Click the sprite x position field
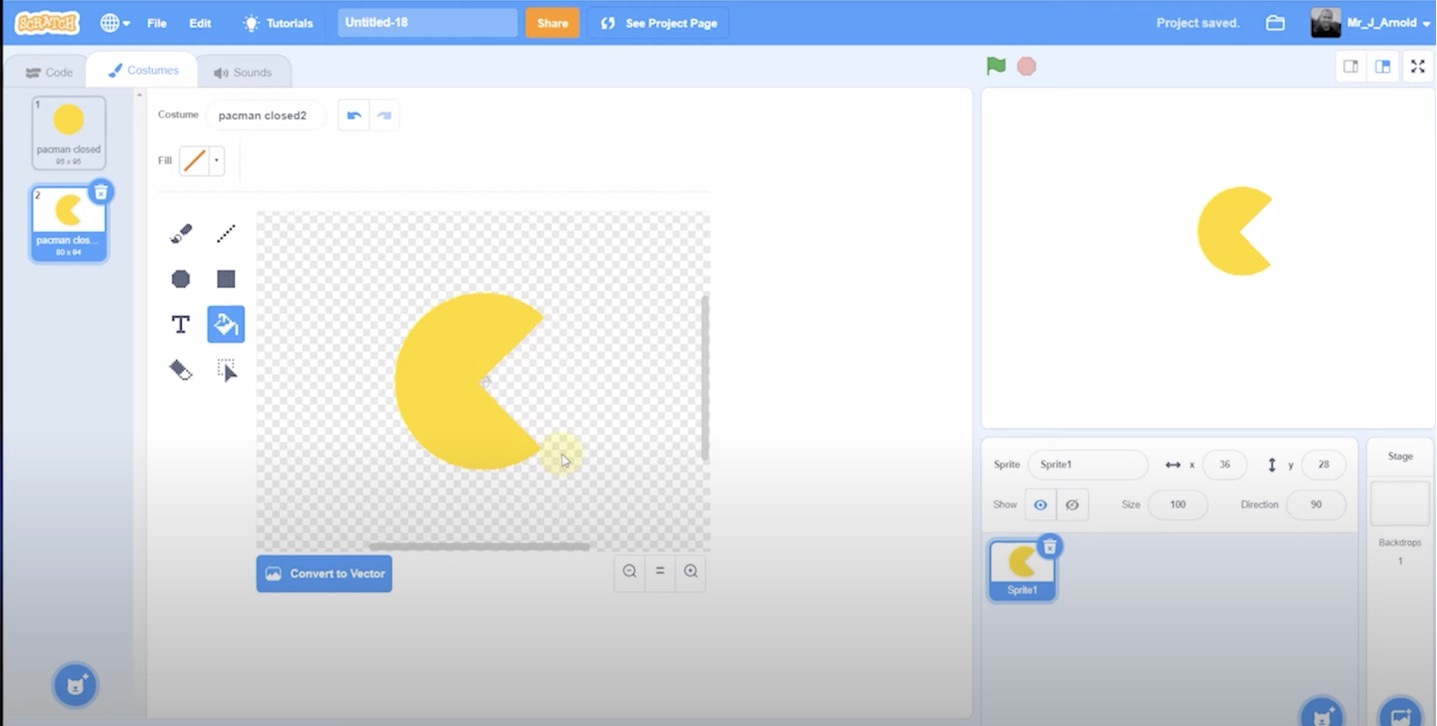 point(1224,465)
